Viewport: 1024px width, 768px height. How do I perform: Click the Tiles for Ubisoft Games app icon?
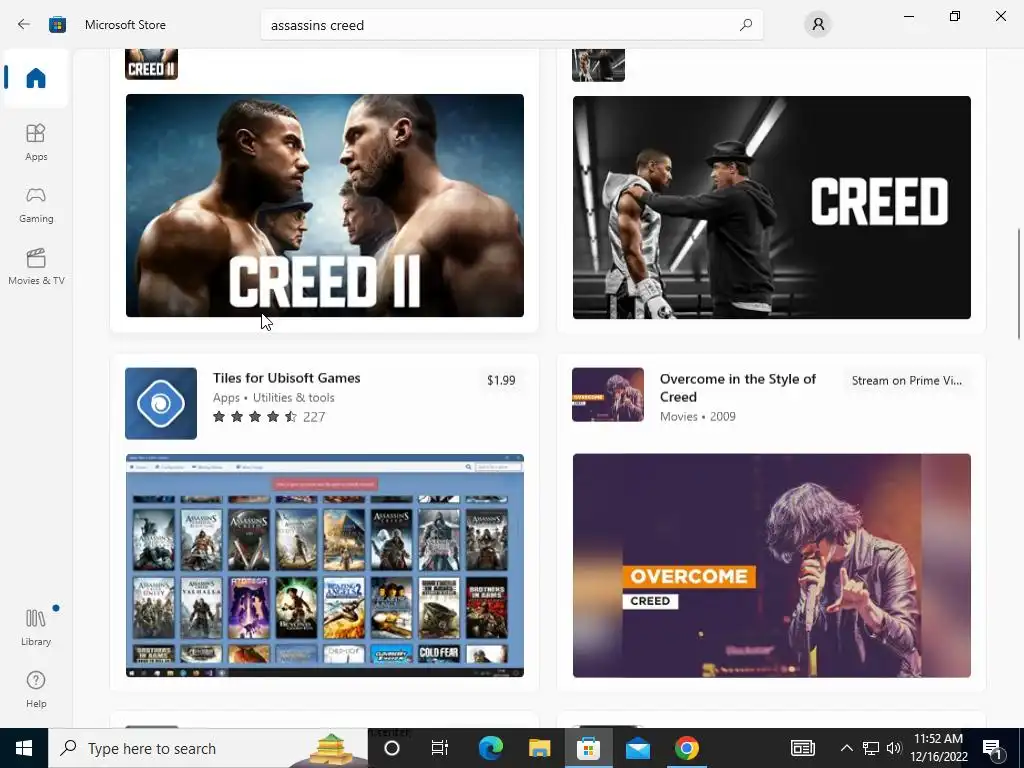coord(161,404)
